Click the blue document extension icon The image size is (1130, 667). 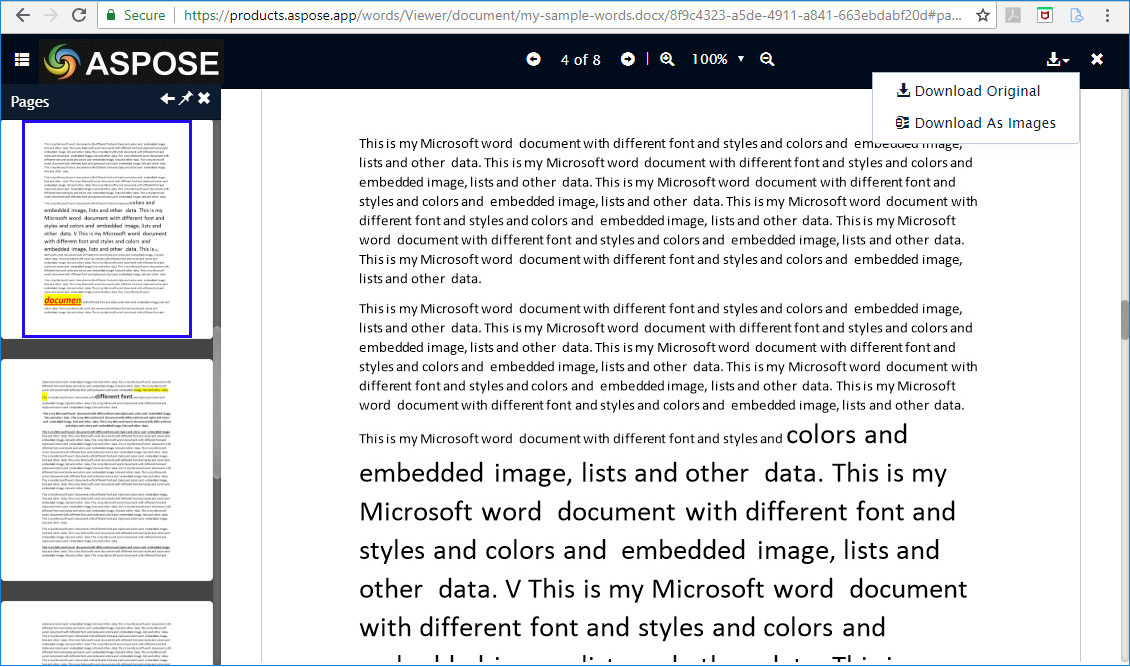[1077, 14]
